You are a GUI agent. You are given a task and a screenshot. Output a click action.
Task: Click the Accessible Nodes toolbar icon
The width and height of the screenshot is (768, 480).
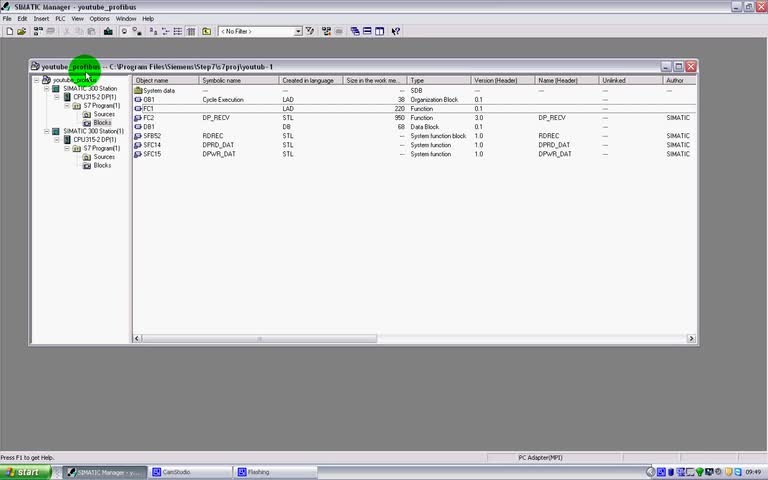[38, 31]
